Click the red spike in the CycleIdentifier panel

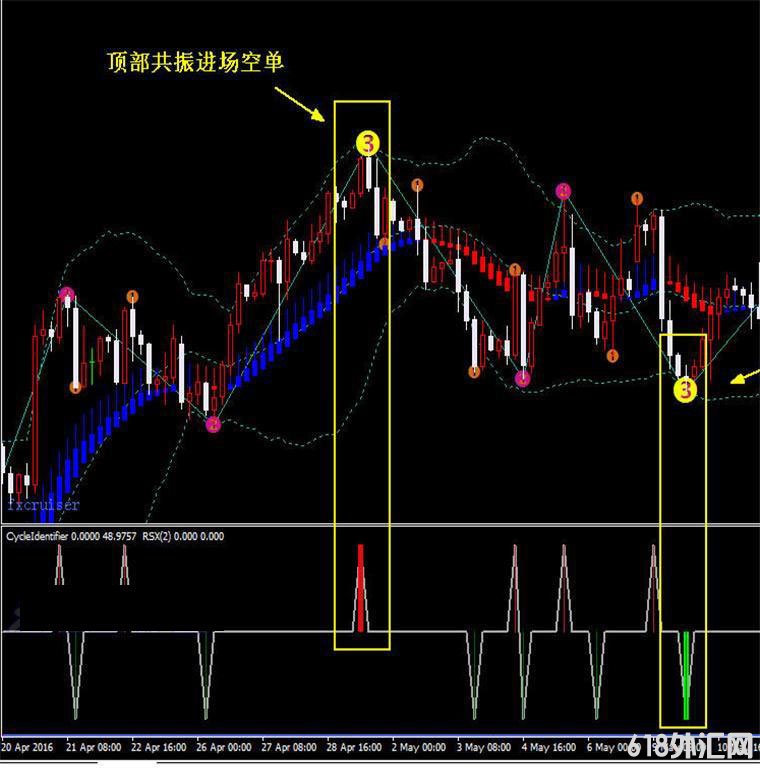point(361,588)
